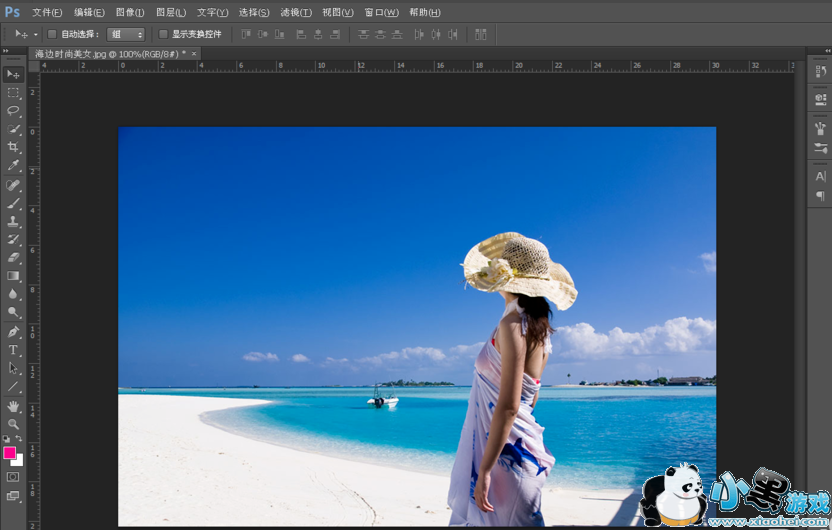Open the 组 auto-select dropdown
Screen dimensions: 832x530
[126, 34]
